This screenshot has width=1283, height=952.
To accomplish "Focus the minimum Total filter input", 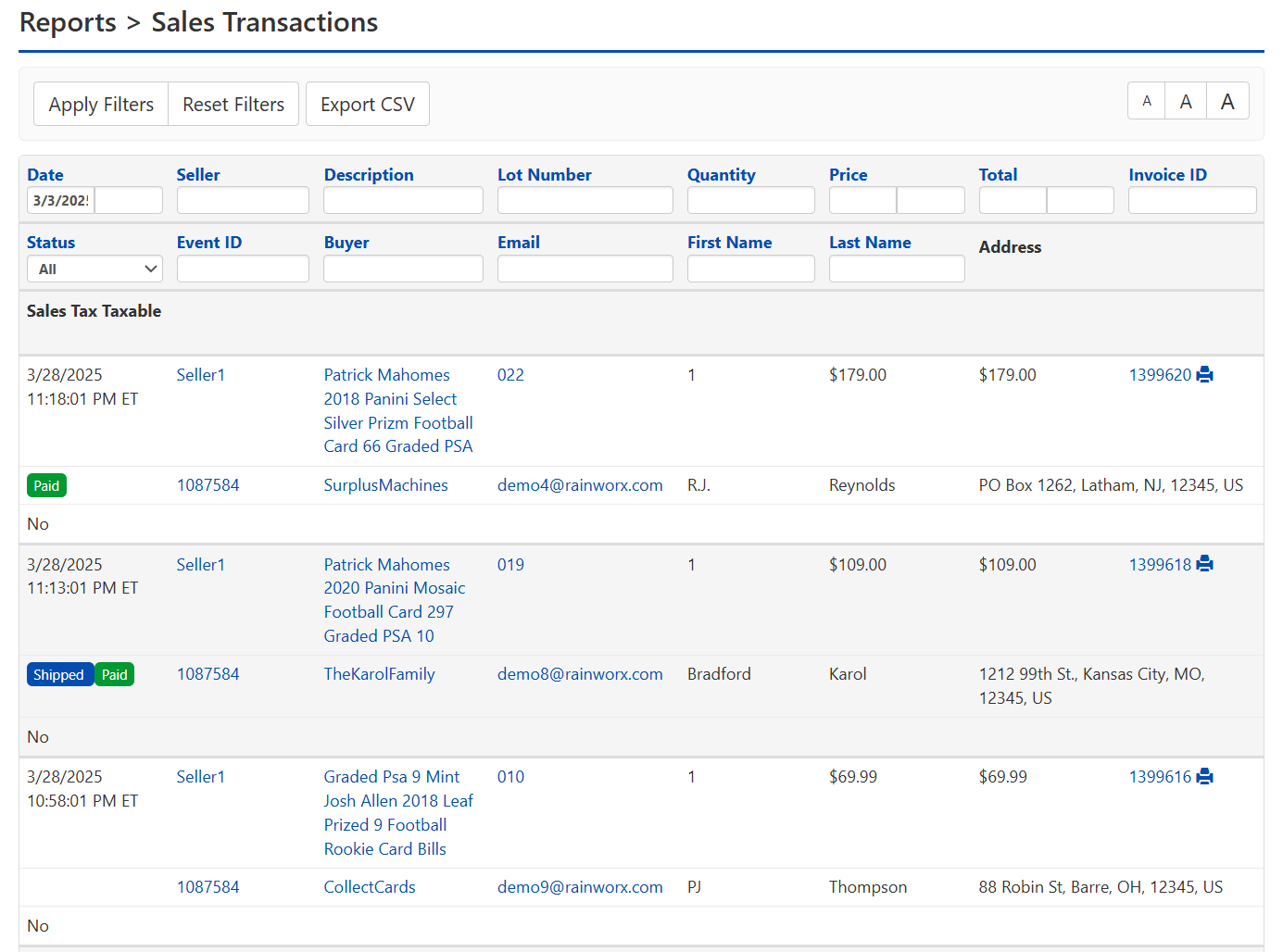I will 1013,200.
